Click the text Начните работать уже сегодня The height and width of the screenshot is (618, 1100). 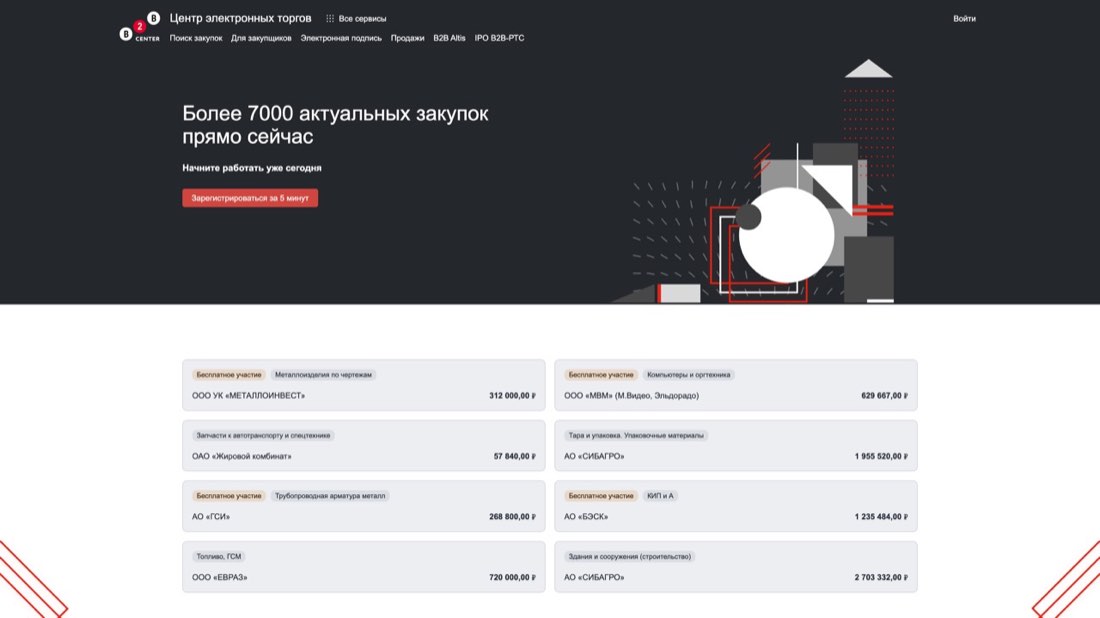click(x=252, y=168)
